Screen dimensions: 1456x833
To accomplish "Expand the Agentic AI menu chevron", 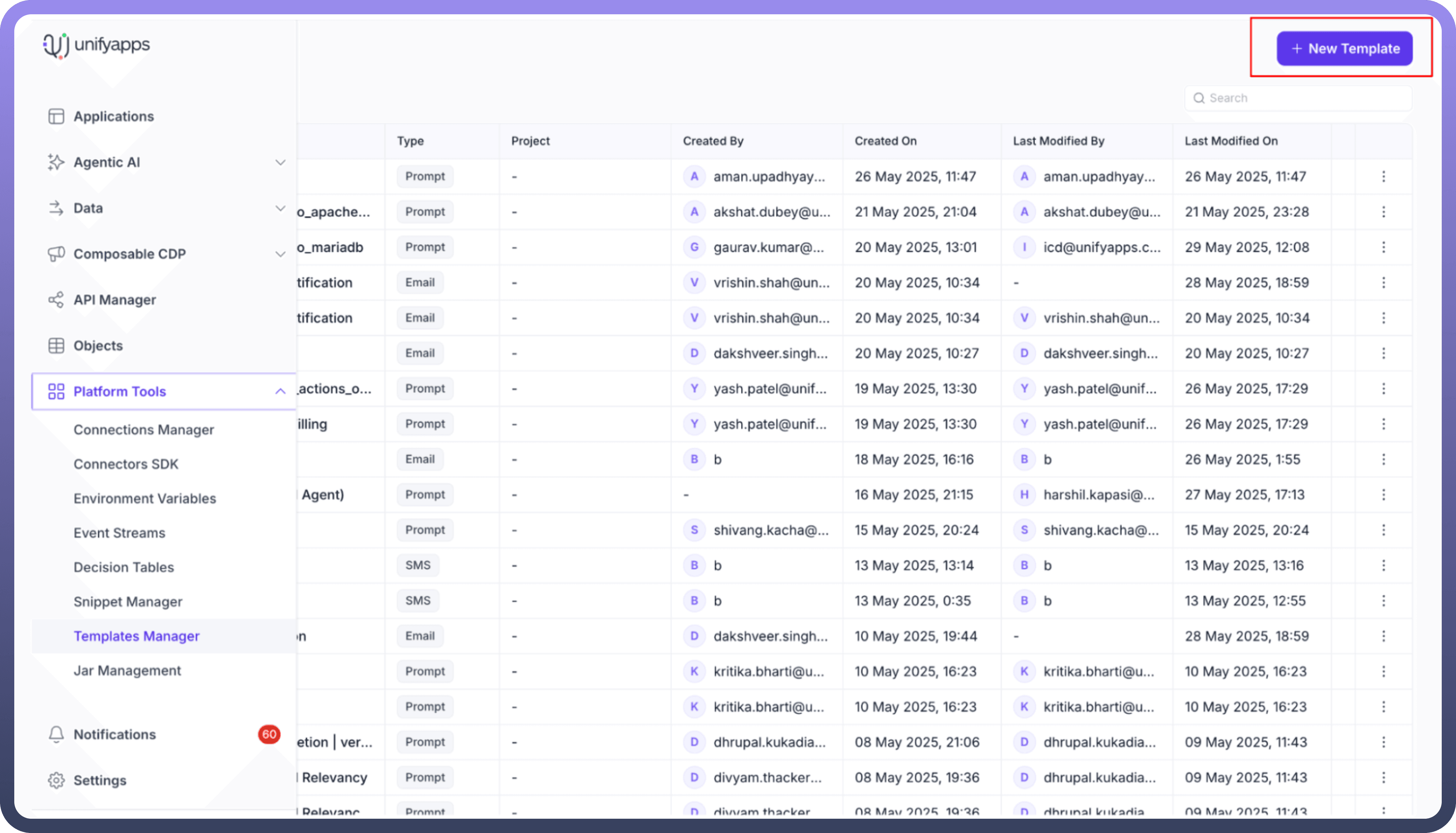I will [x=280, y=163].
